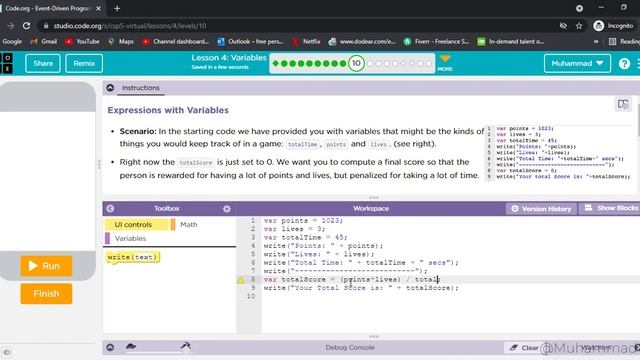Click the Remix button
This screenshot has height=360, width=640.
[84, 63]
